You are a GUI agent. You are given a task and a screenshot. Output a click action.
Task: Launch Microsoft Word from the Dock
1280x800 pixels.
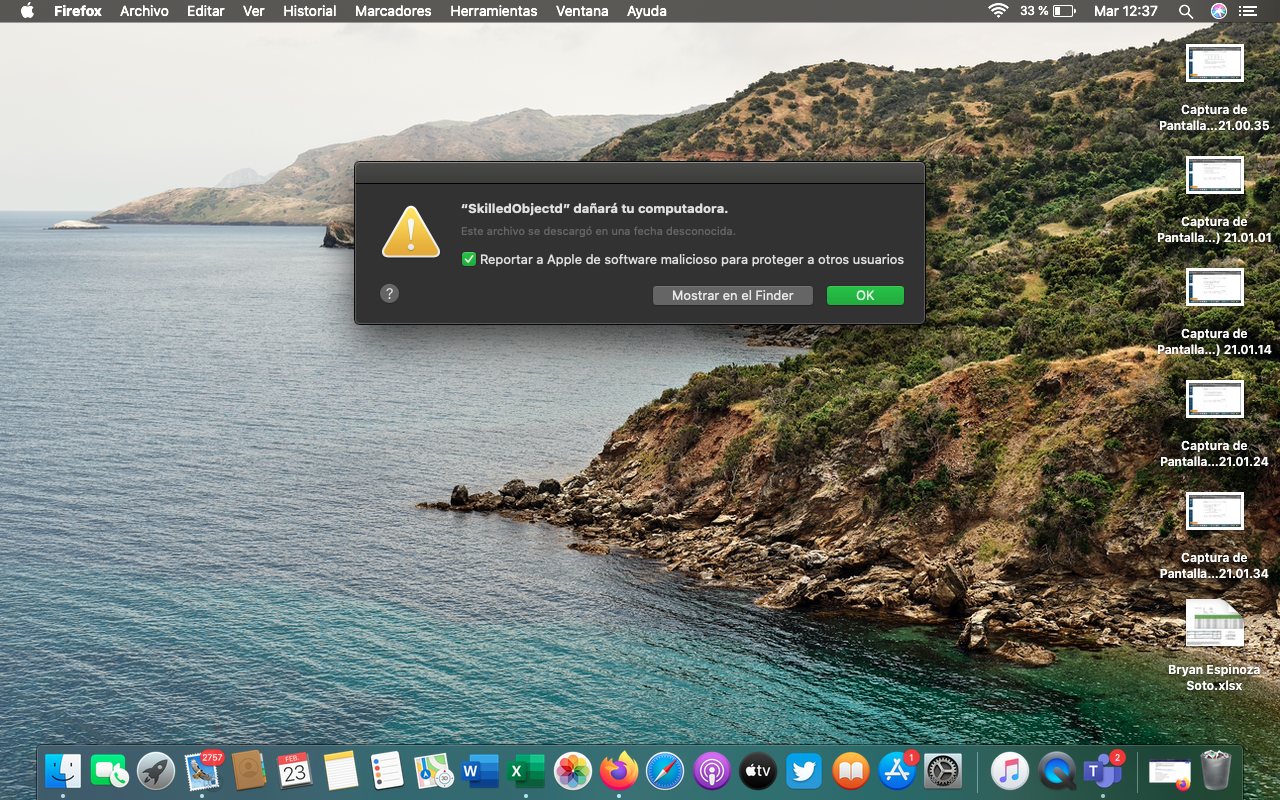pyautogui.click(x=480, y=771)
